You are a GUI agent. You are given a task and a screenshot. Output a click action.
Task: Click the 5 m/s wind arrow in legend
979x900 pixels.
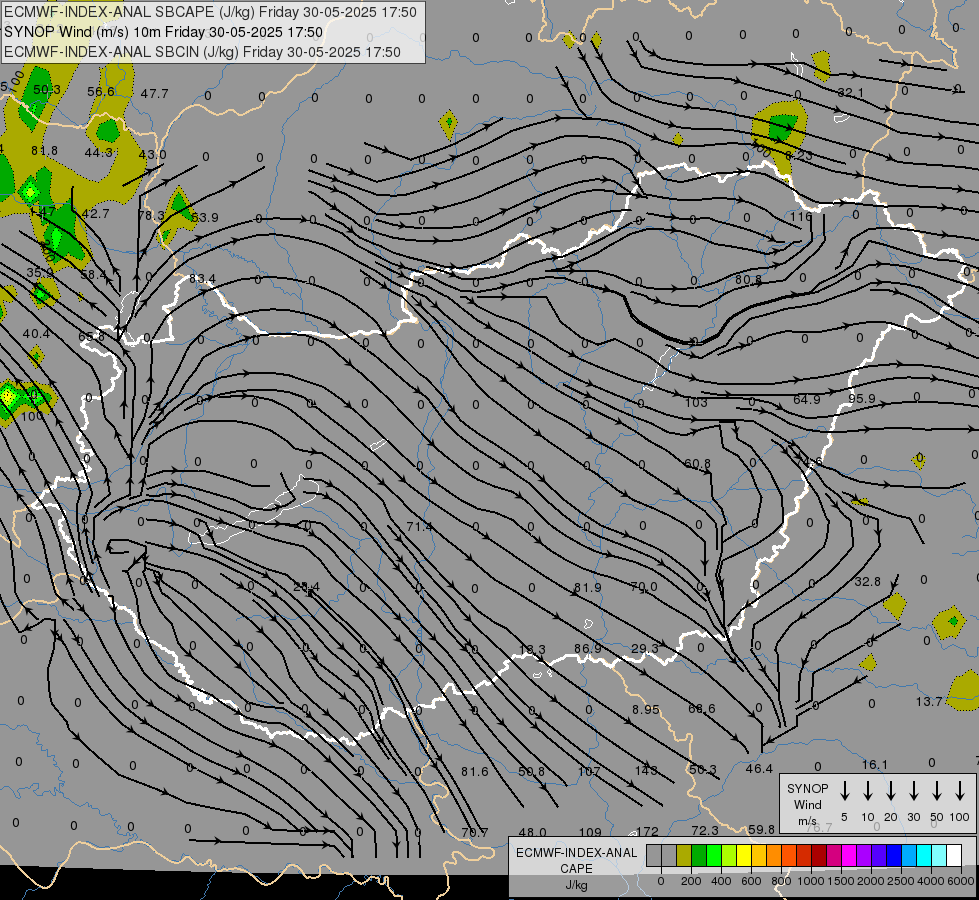pos(845,790)
